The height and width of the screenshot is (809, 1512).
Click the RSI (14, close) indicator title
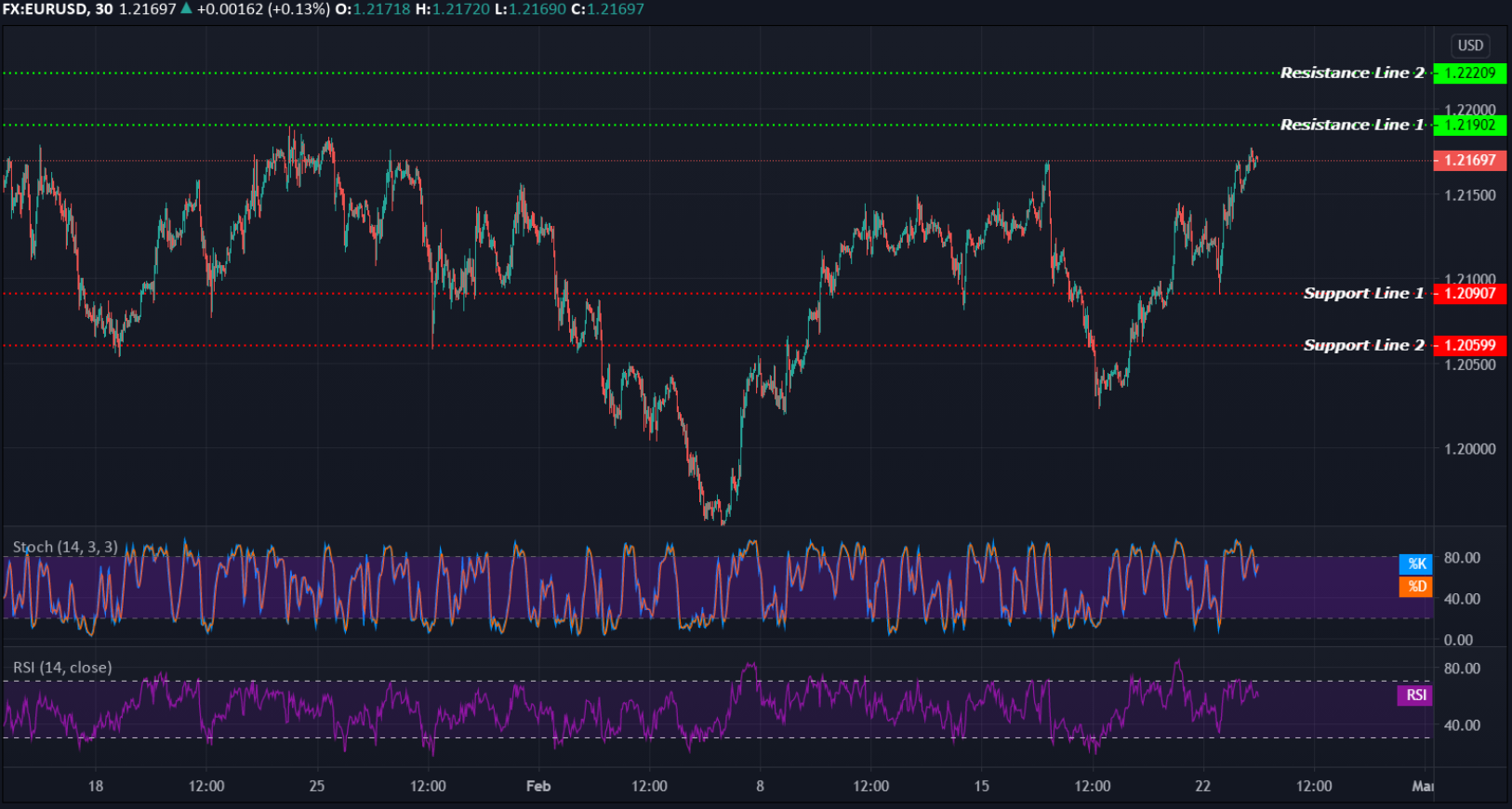click(x=62, y=668)
